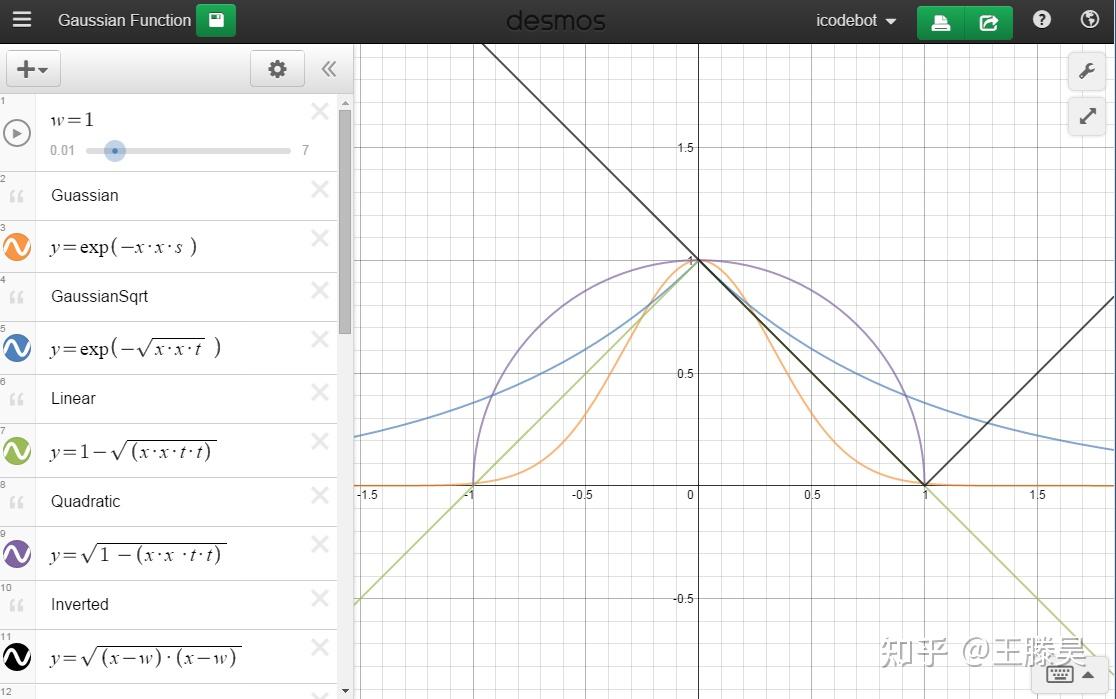Click the expression list scrollbar thumb
The height and width of the screenshot is (699, 1116).
[345, 221]
